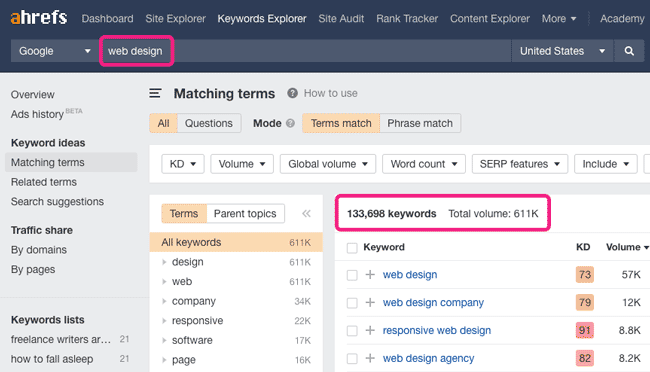
Task: Expand the 'responsive' term group
Action: click(164, 321)
